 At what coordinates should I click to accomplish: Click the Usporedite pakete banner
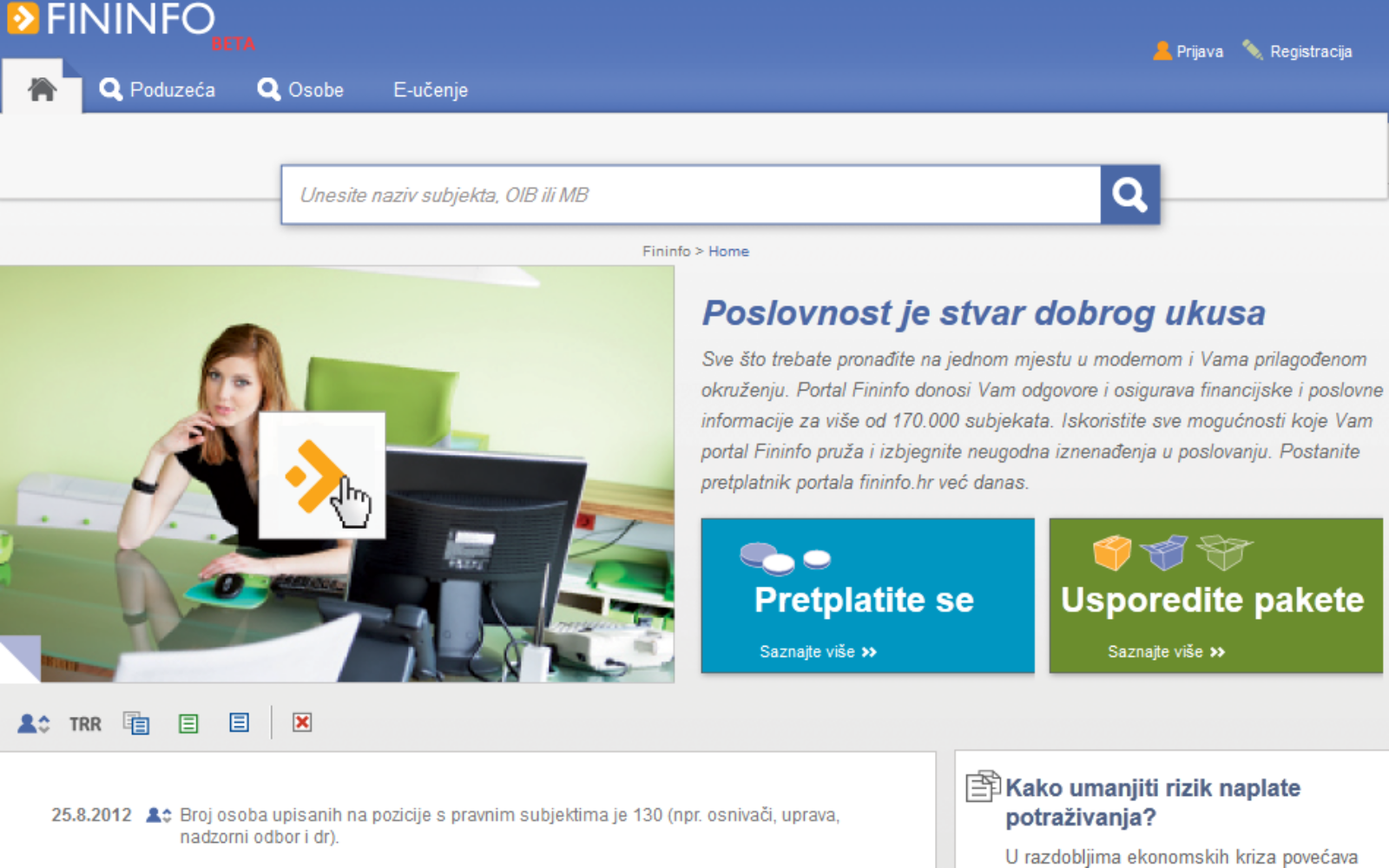coord(1215,596)
